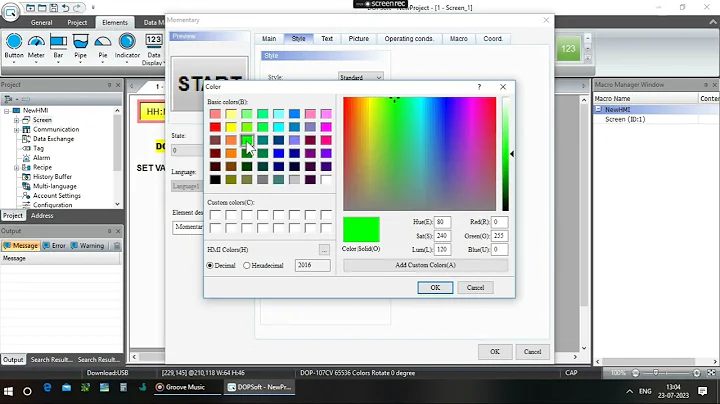Click the Undo icon in title bar
720x404 pixels.
click(65, 8)
